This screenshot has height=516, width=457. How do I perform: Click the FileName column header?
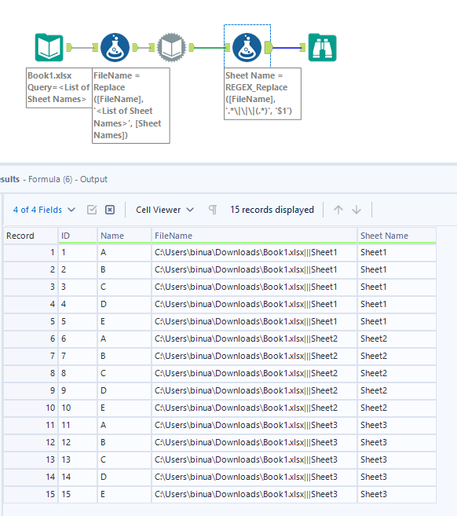[x=254, y=236]
